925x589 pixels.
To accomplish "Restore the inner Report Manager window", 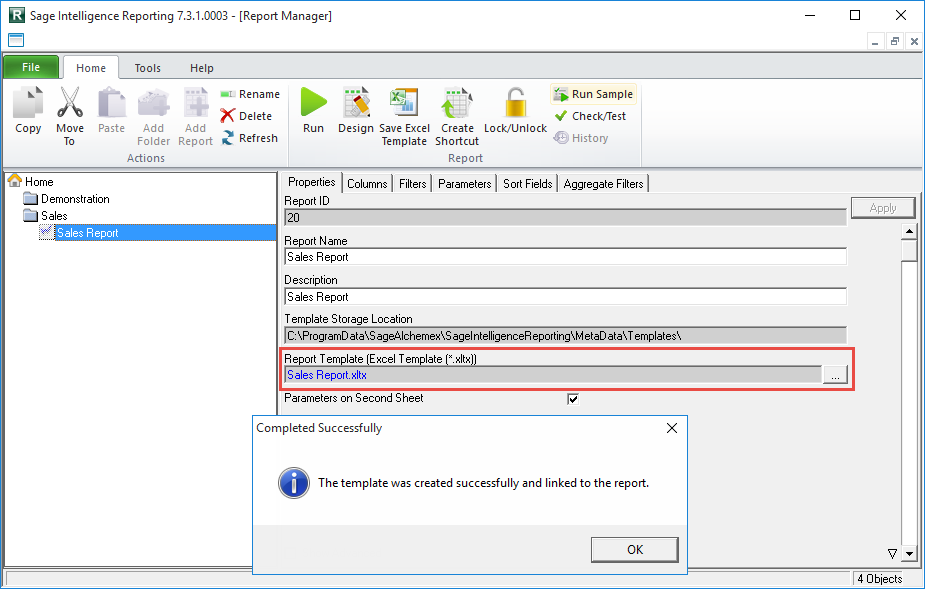I will pyautogui.click(x=895, y=41).
